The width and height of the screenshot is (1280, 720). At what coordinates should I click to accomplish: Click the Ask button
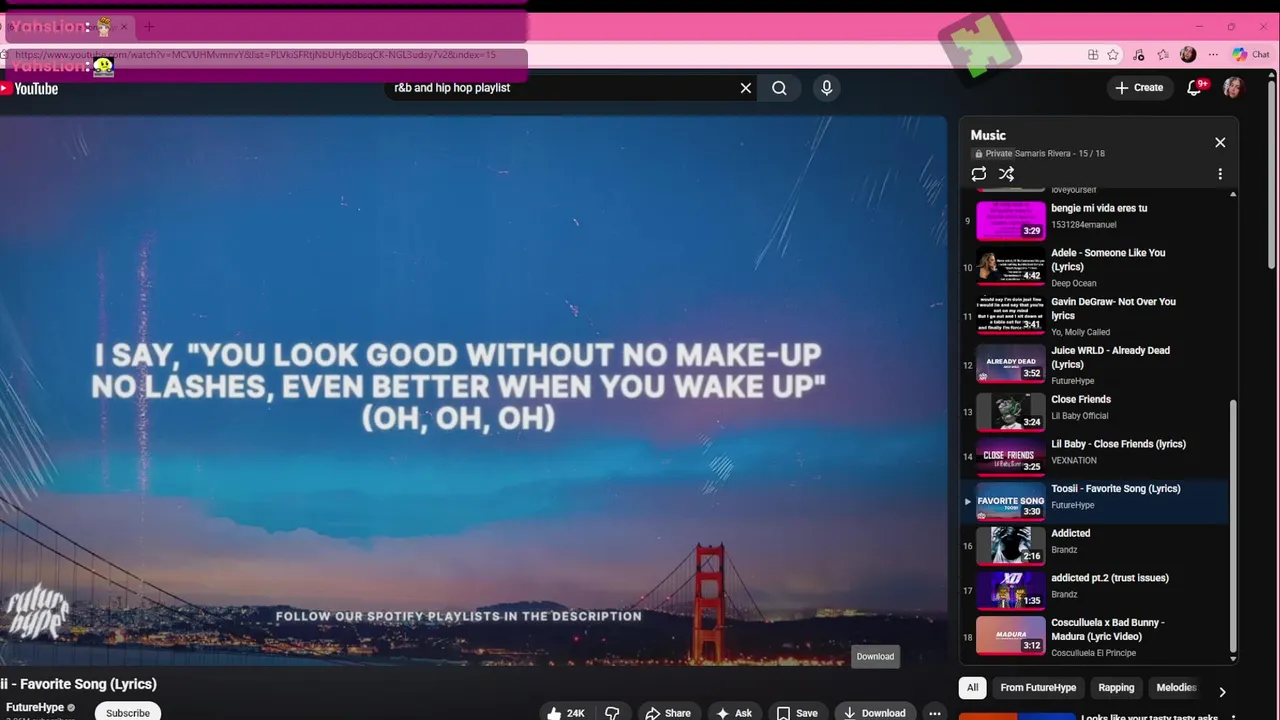tap(734, 713)
